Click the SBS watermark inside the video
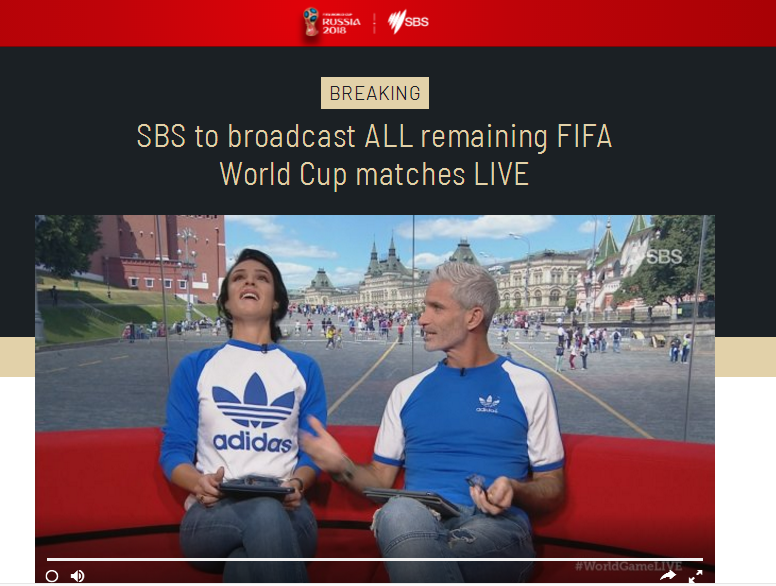This screenshot has width=776, height=586. click(662, 256)
